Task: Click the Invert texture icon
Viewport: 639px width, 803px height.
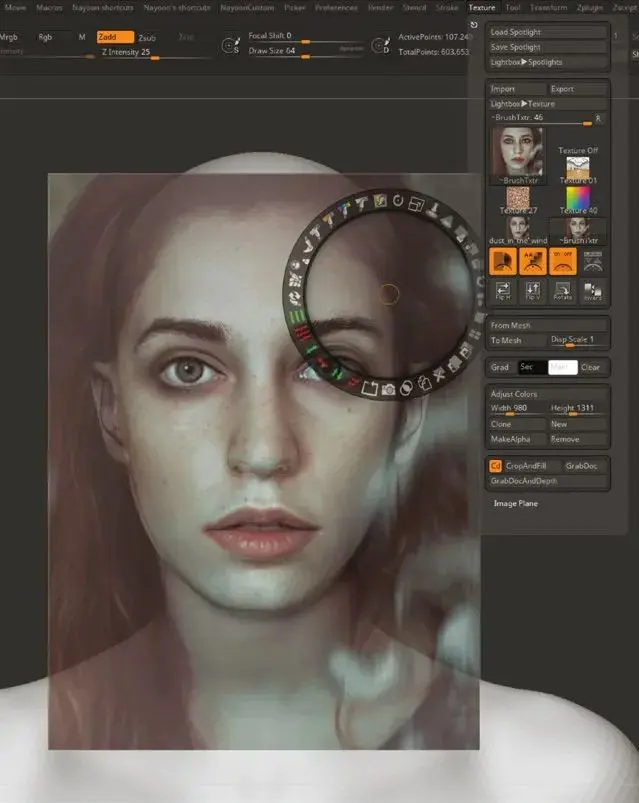Action: click(592, 291)
